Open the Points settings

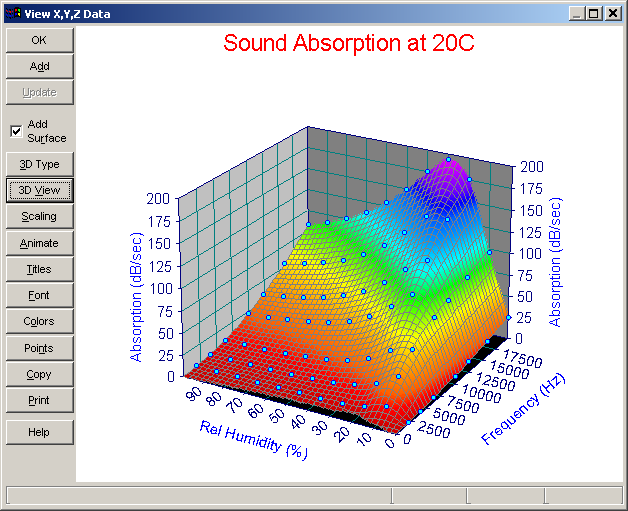point(40,348)
